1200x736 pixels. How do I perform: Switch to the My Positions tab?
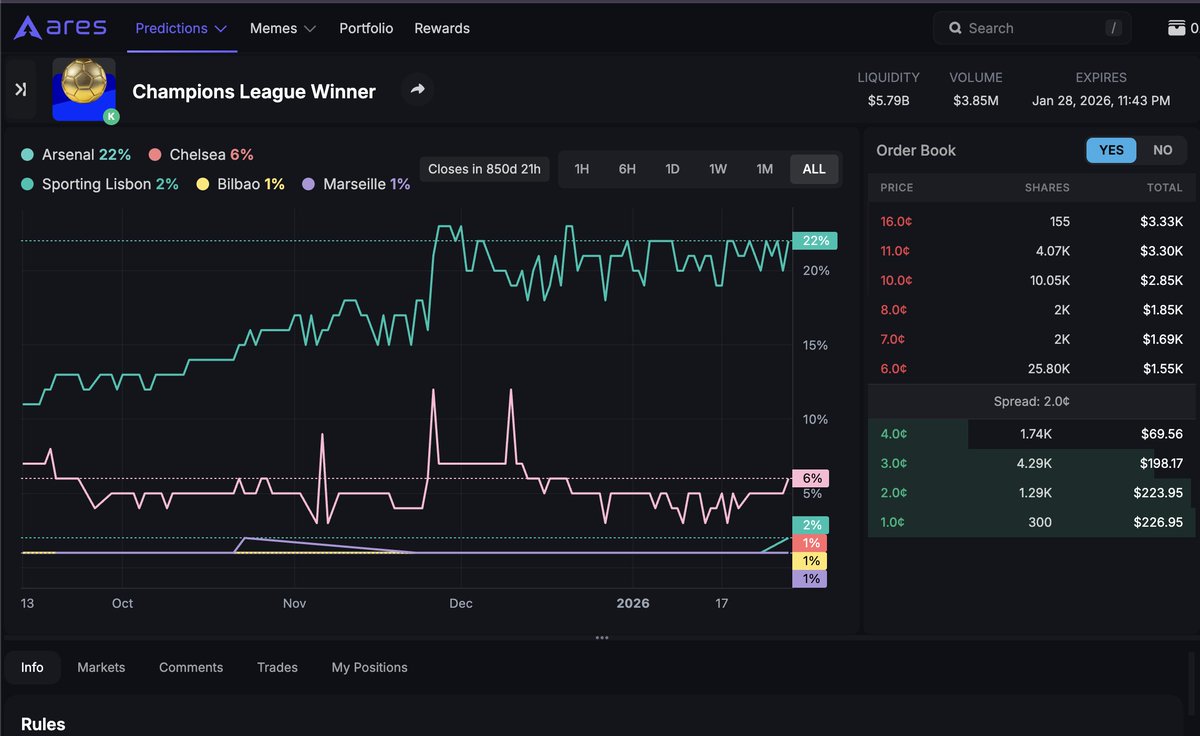[369, 667]
